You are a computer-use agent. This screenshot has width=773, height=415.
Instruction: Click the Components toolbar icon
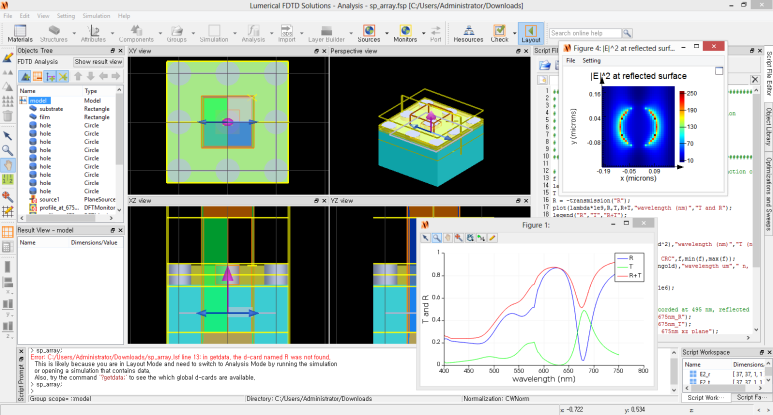pos(136,34)
